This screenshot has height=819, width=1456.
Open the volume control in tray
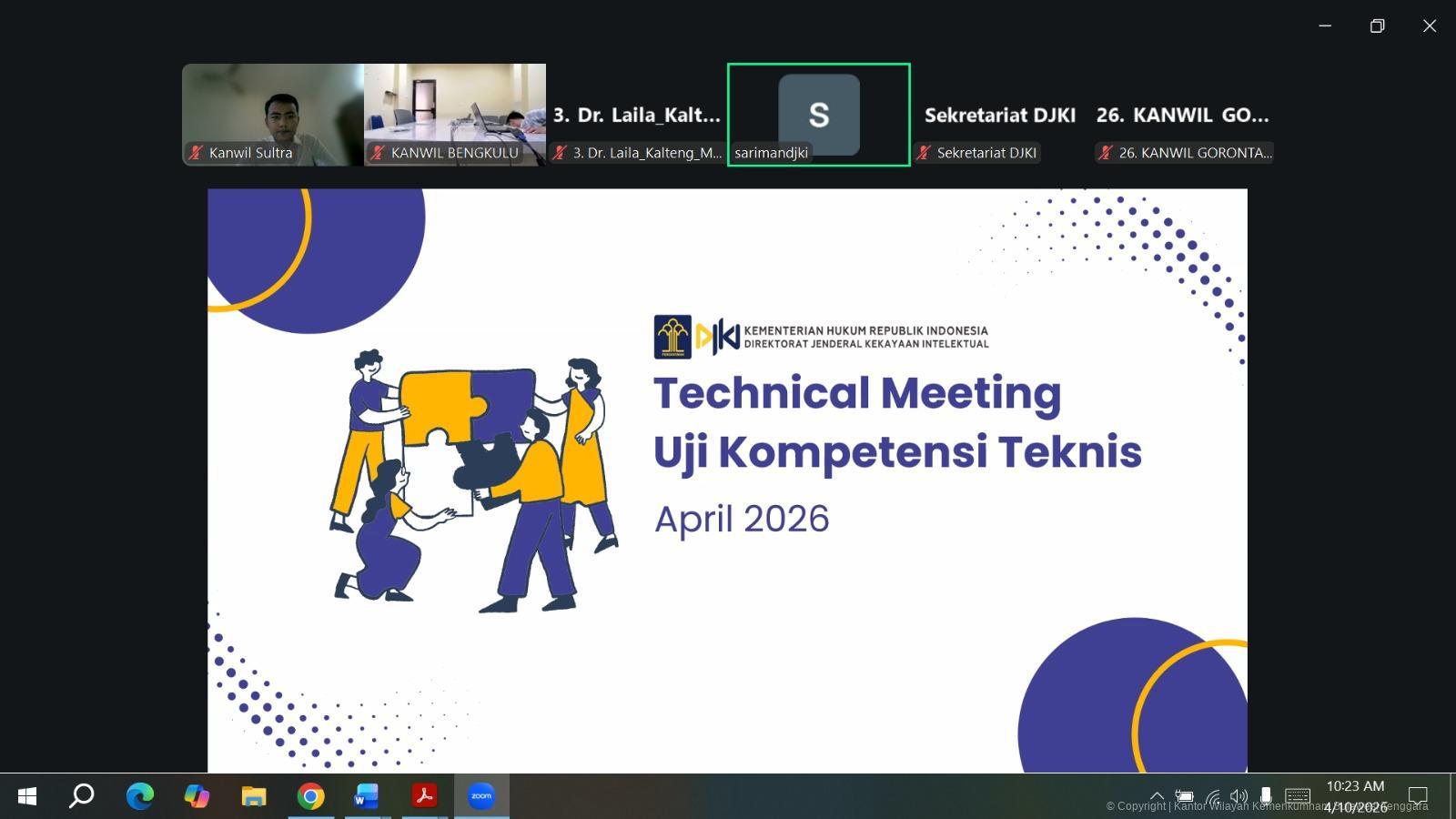[x=1239, y=796]
